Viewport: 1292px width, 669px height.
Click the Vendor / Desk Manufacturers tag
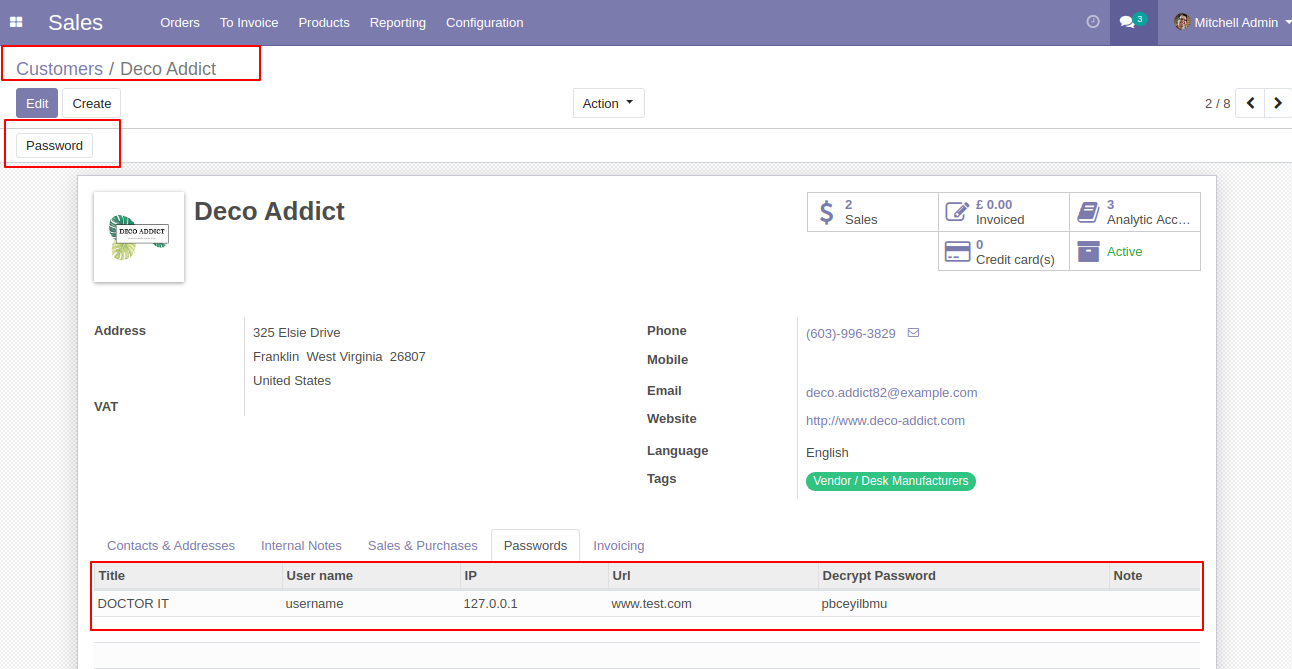click(x=890, y=481)
